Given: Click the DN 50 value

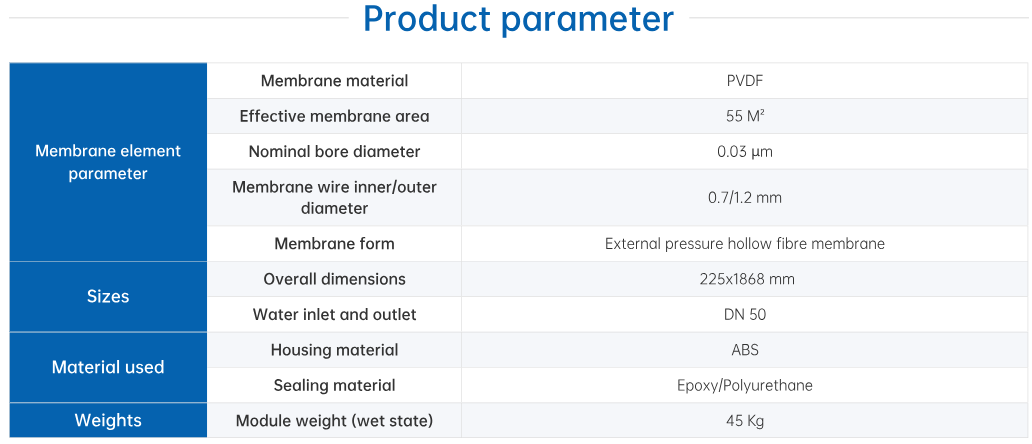Looking at the screenshot, I should (745, 314).
